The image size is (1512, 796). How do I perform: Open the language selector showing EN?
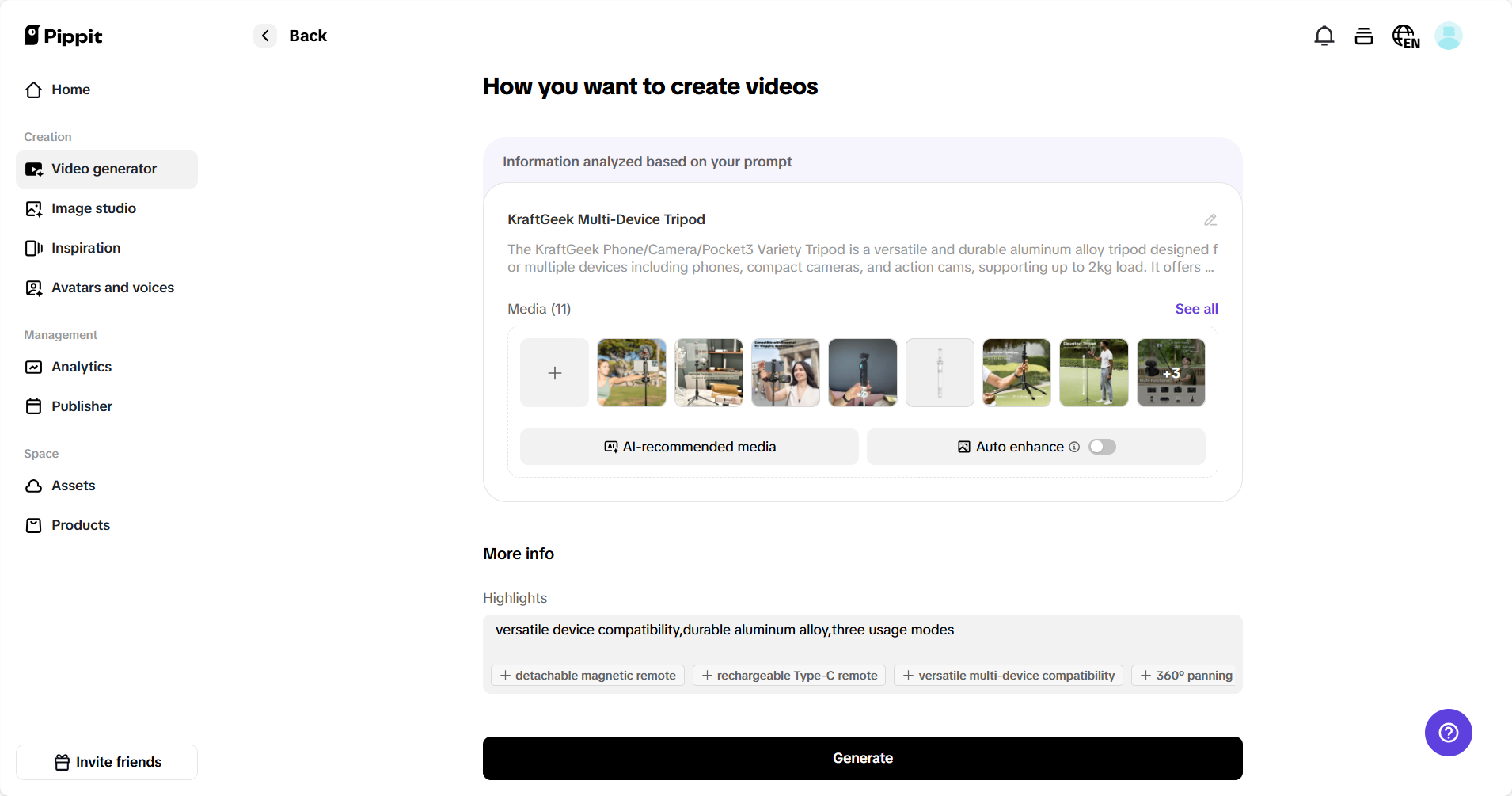click(x=1404, y=36)
